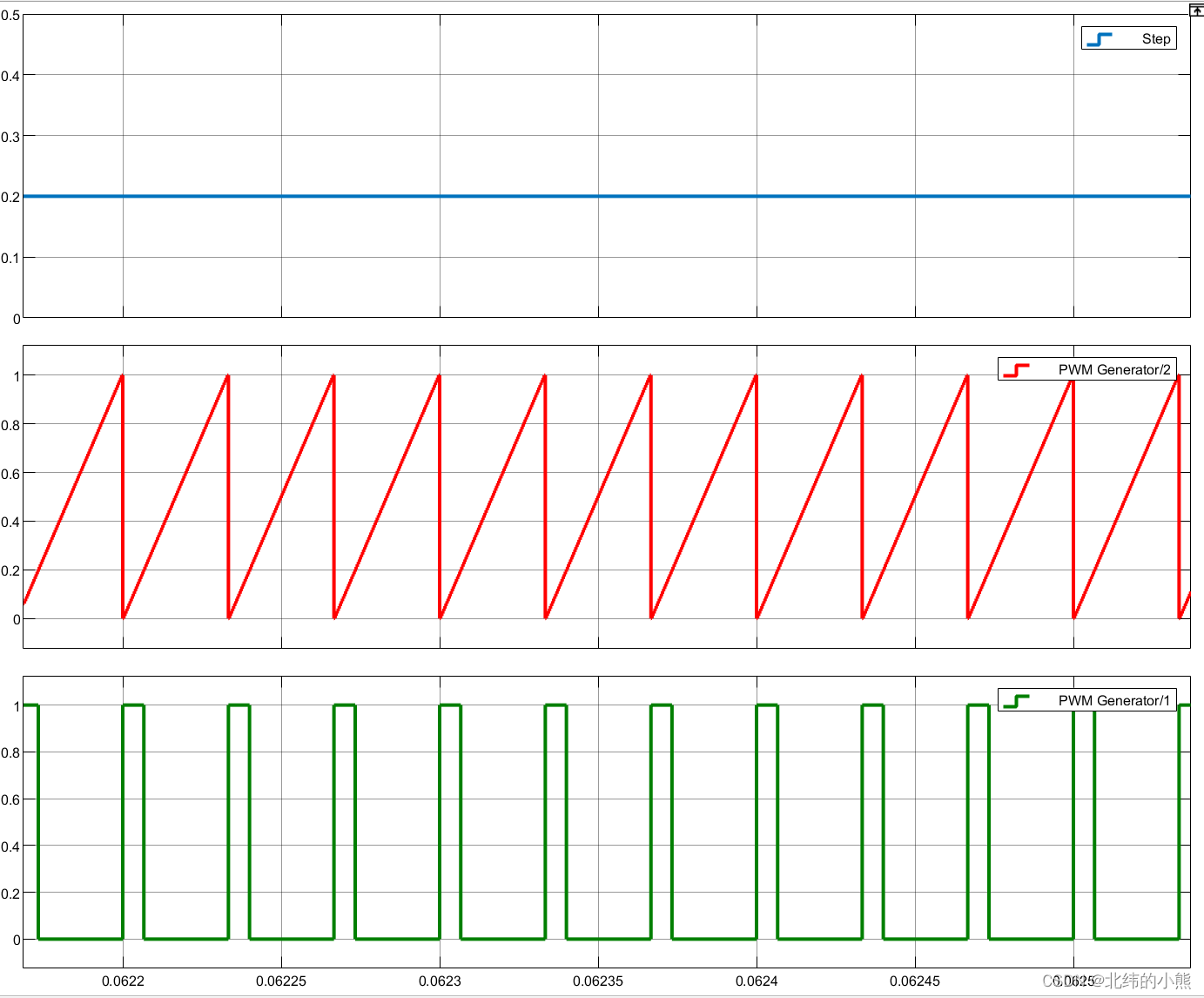The width and height of the screenshot is (1204, 998).
Task: Click the restore-panel icon at top-right corner
Action: point(1196,9)
